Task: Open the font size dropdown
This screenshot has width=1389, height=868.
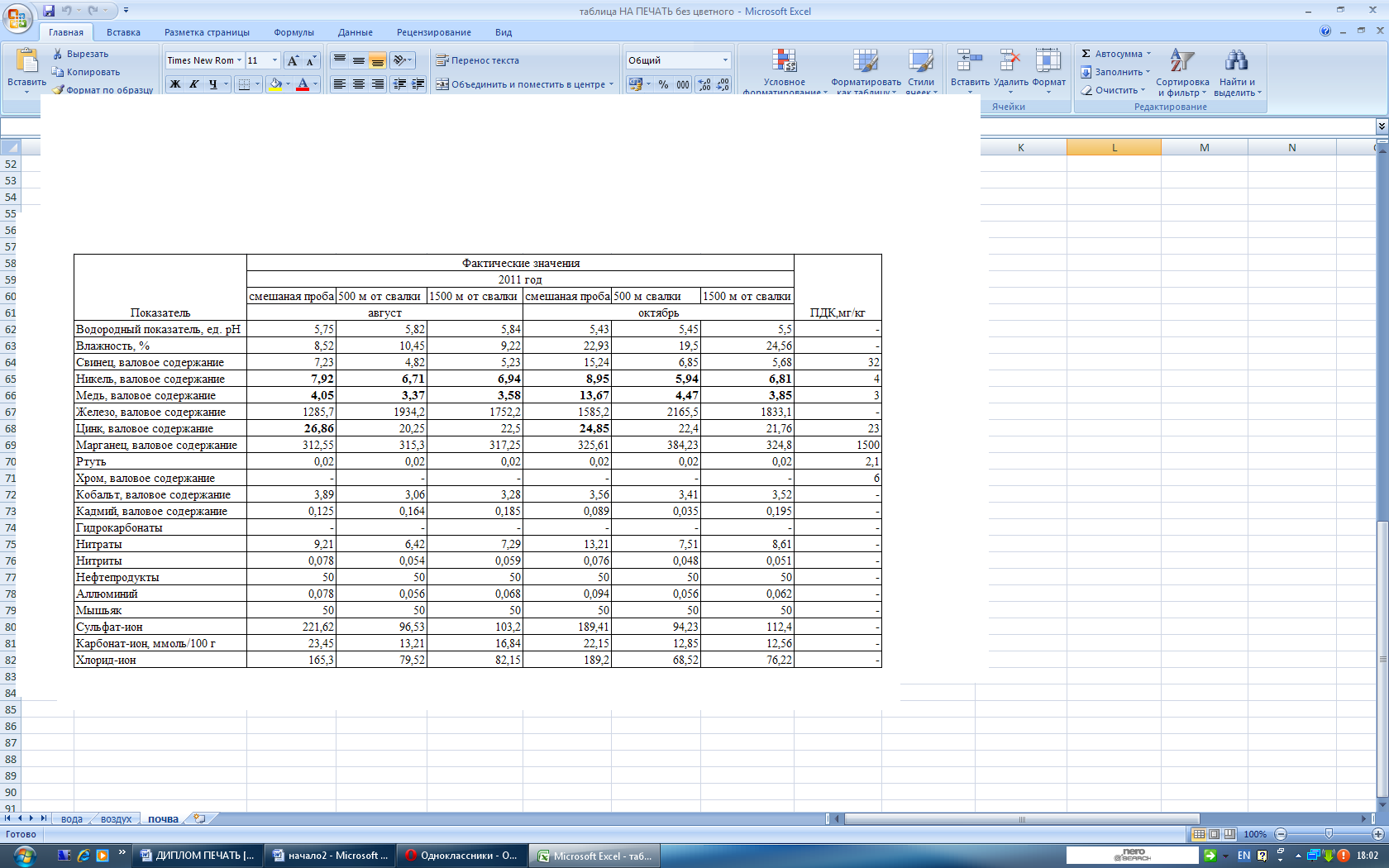Action: pyautogui.click(x=275, y=60)
